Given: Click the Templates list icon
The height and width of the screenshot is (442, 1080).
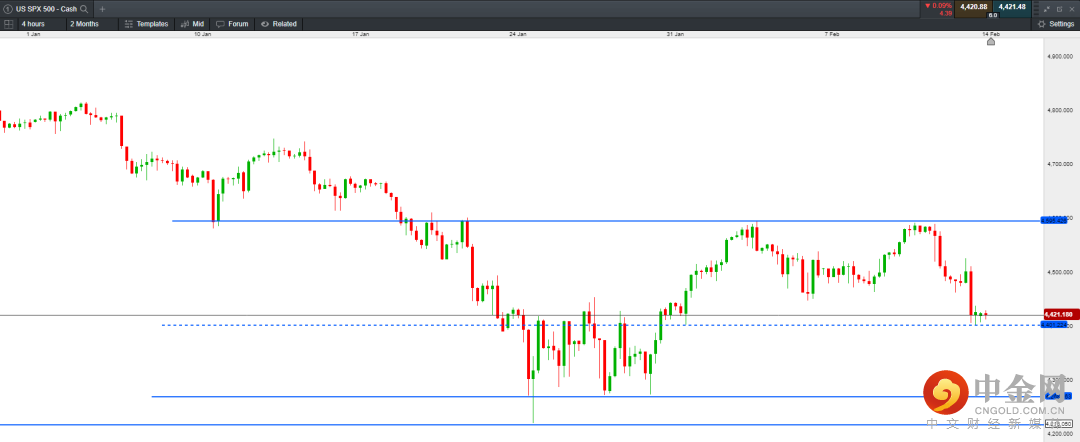Looking at the screenshot, I should tap(128, 23).
